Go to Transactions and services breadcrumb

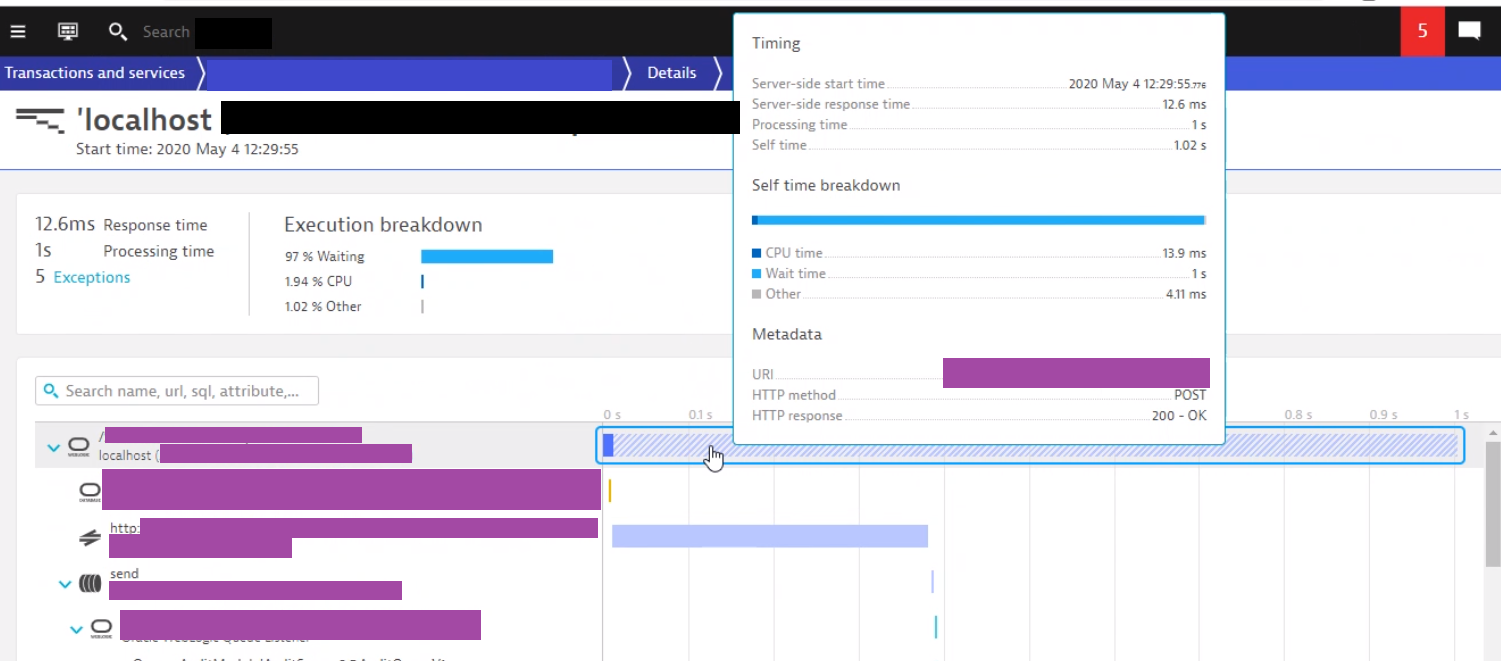click(x=95, y=73)
